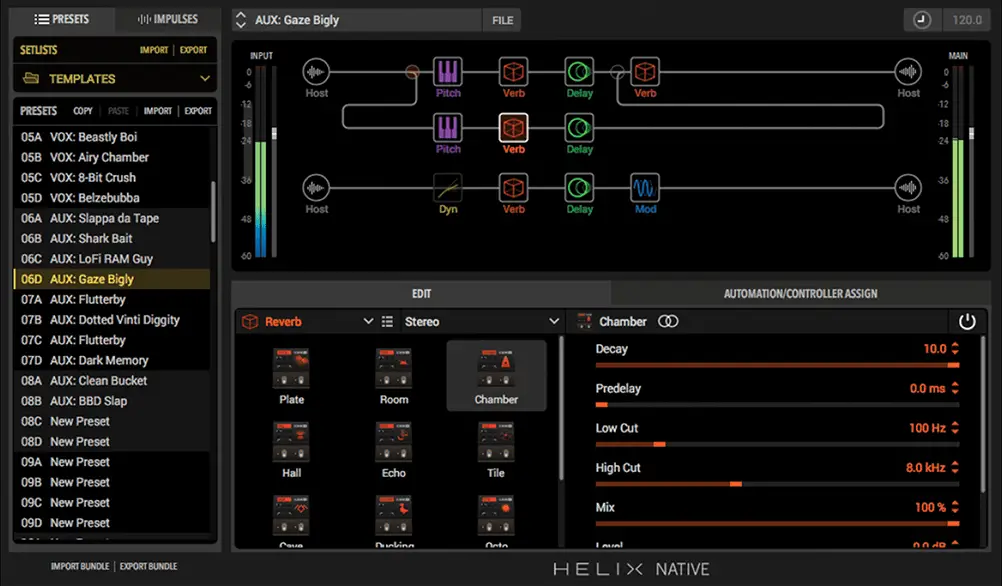The width and height of the screenshot is (1002, 586).
Task: Click Import Bundle at the bottom
Action: pyautogui.click(x=80, y=566)
